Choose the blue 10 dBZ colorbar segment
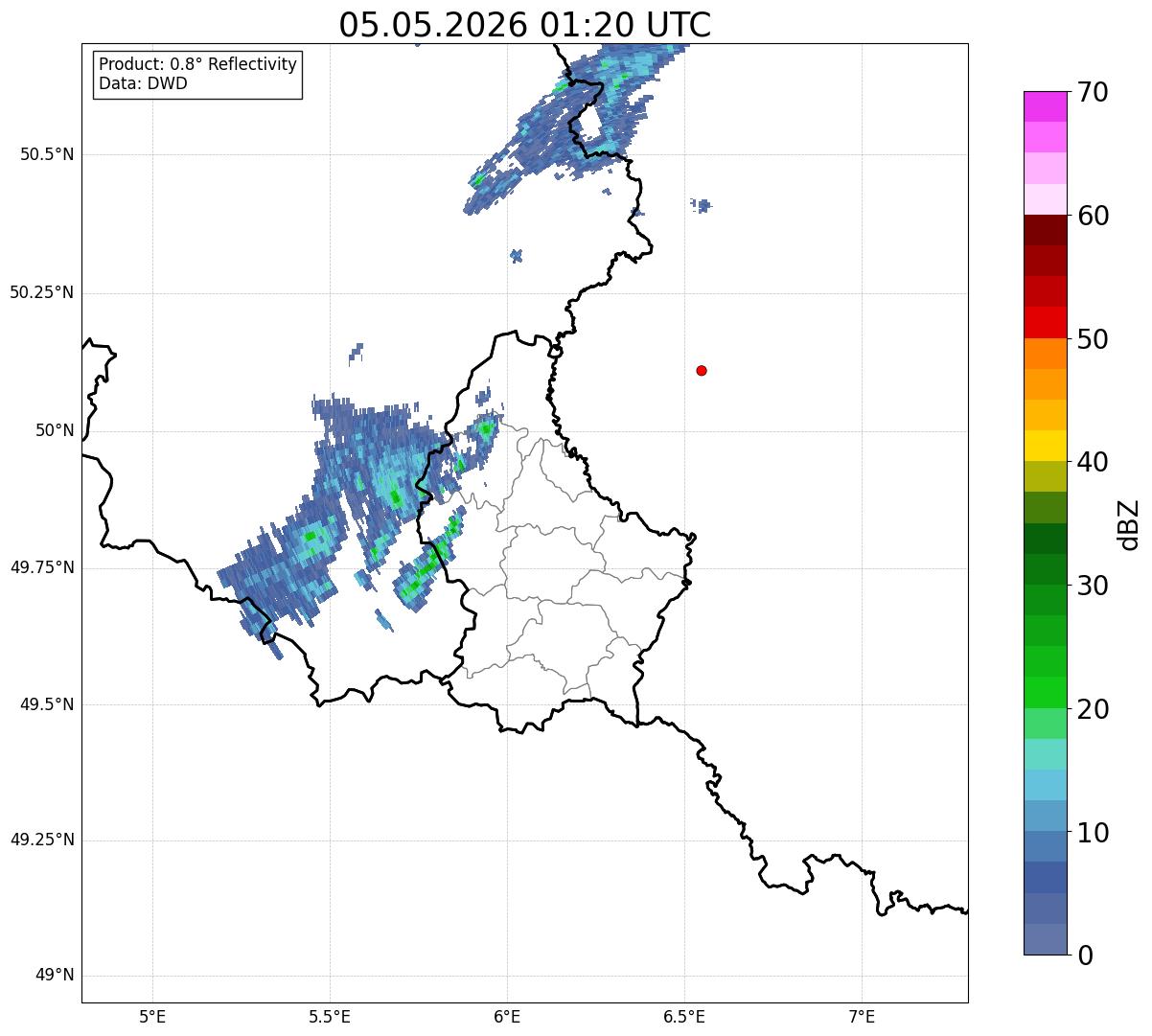 pyautogui.click(x=1046, y=816)
